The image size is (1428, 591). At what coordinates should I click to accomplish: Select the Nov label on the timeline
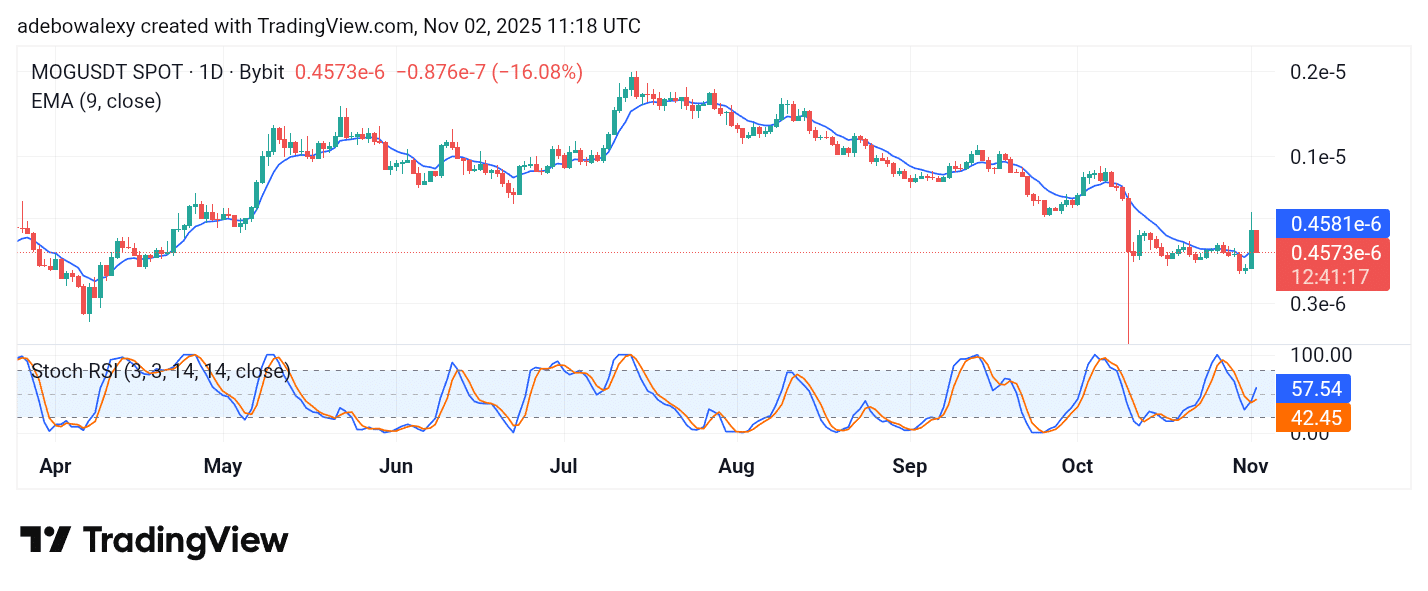click(1251, 466)
